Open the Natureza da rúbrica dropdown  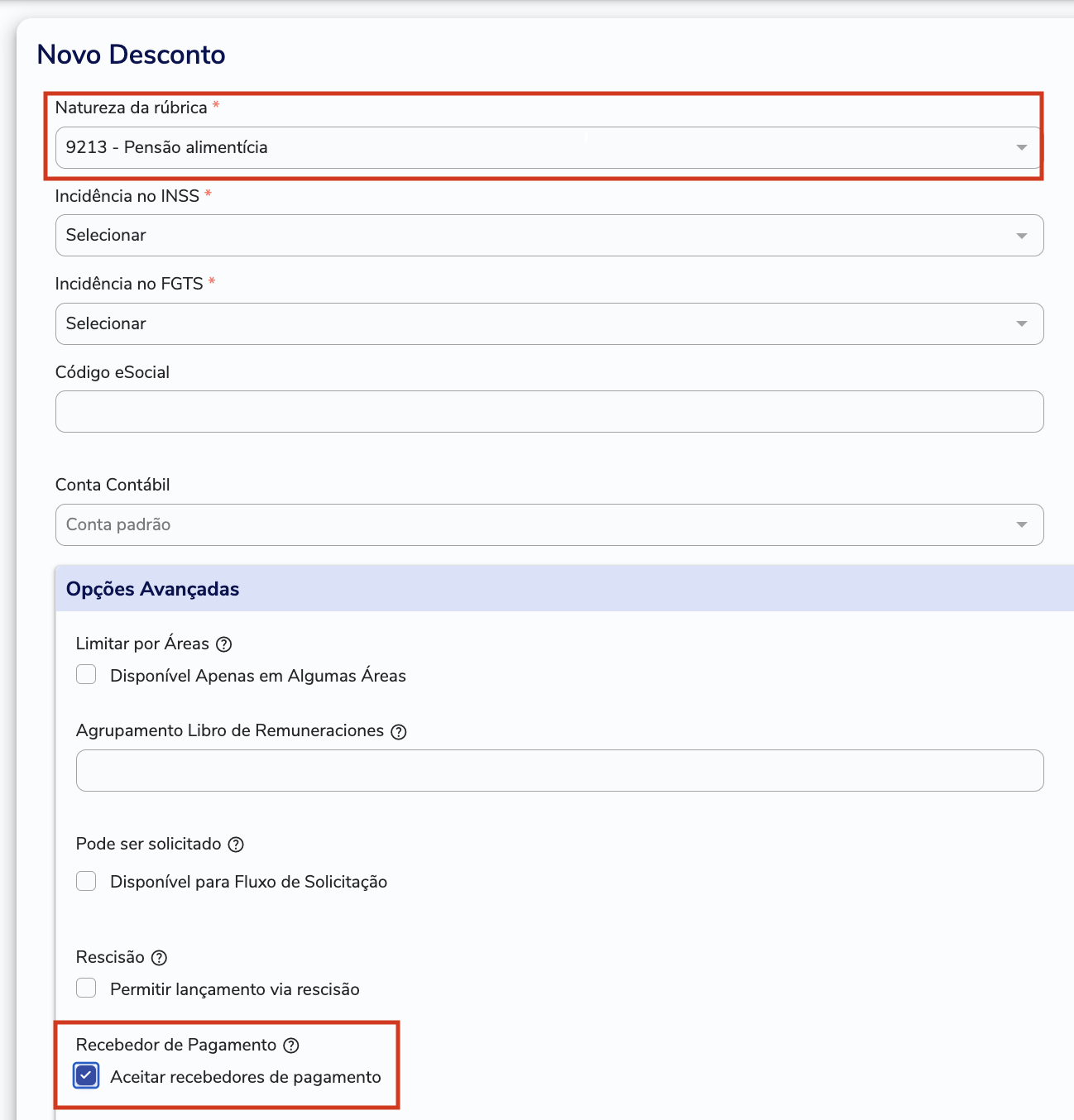coord(549,147)
